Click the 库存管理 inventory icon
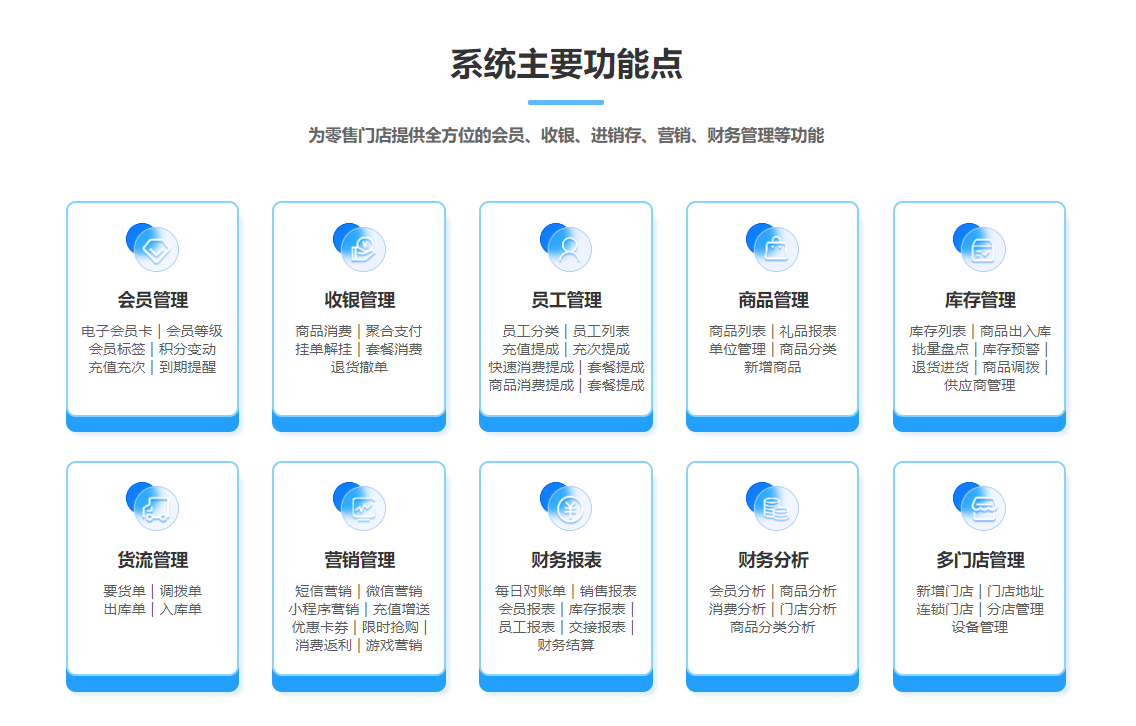The width and height of the screenshot is (1136, 726). (980, 247)
